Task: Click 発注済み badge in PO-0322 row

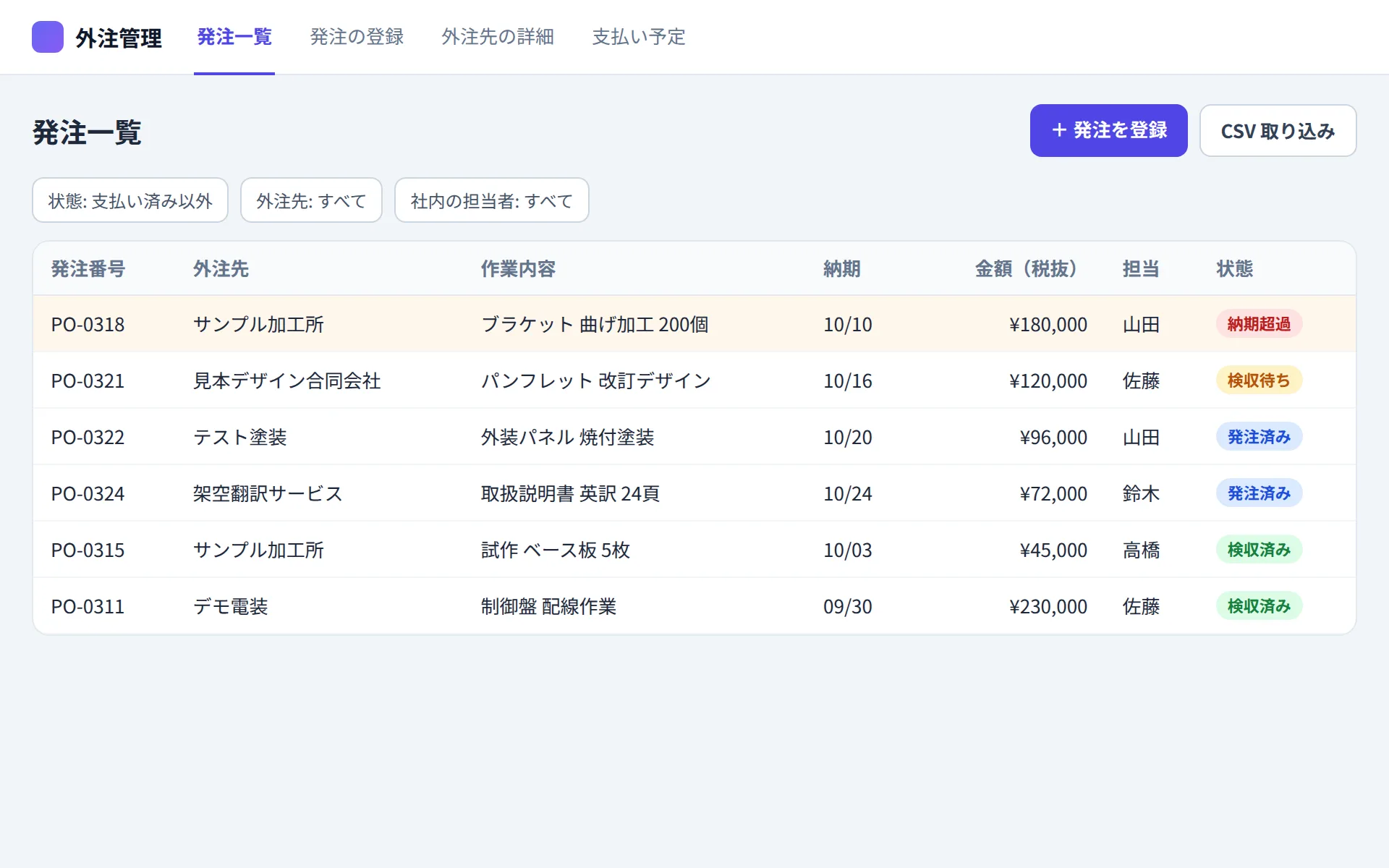Action: tap(1259, 437)
